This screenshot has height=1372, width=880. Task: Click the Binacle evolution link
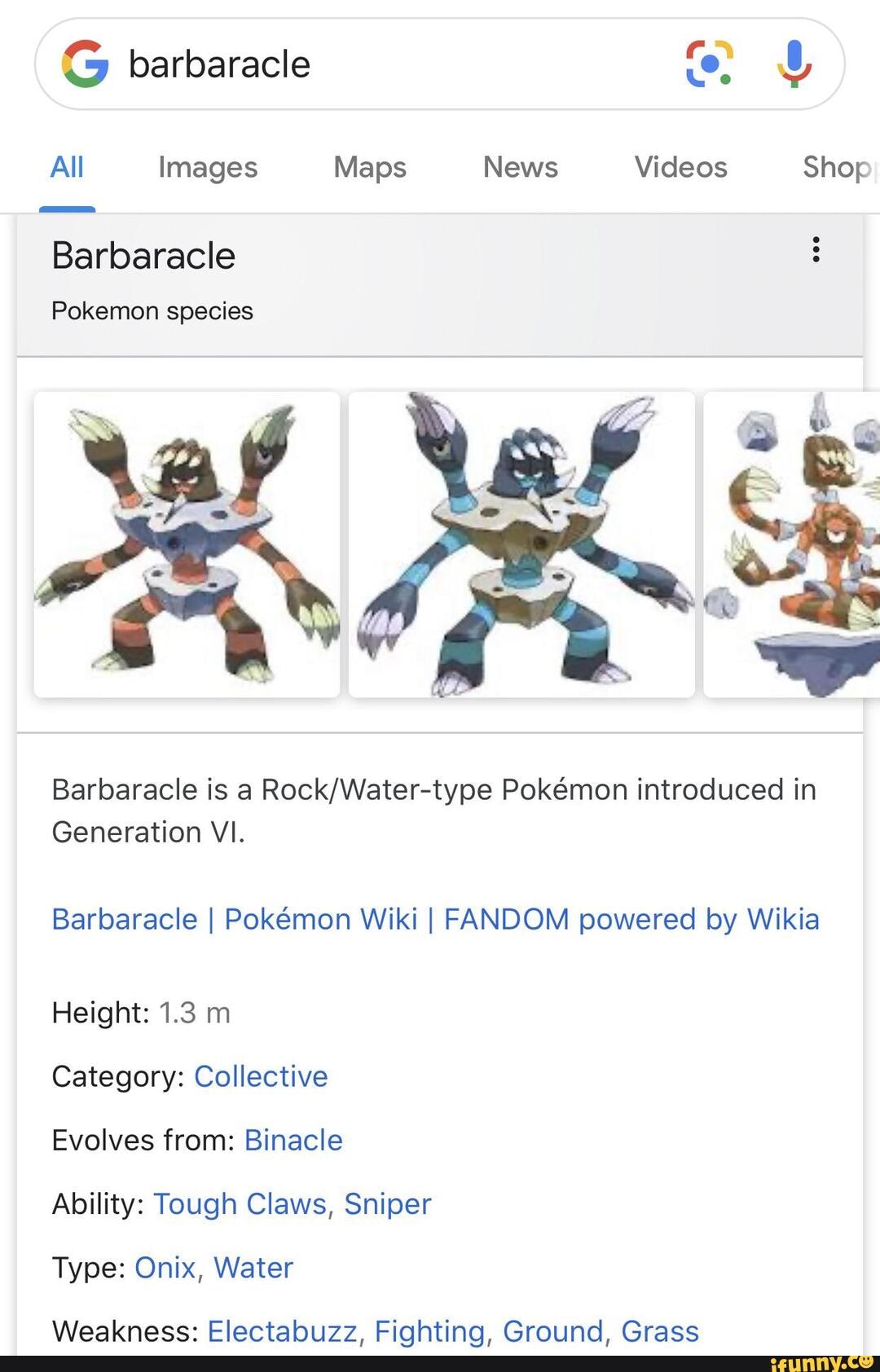point(293,1140)
